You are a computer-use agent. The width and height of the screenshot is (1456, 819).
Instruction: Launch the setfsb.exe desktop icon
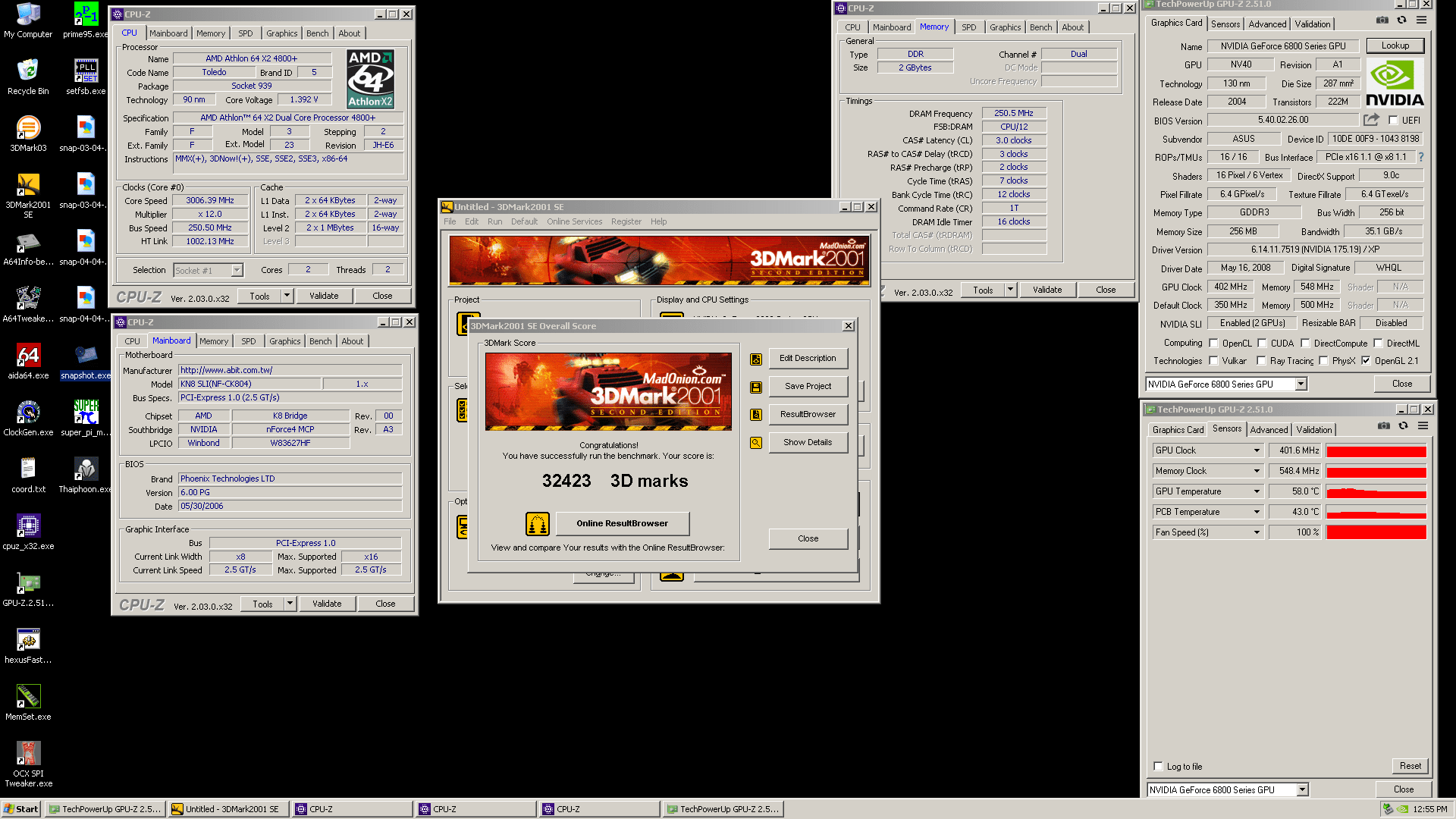coord(86,77)
